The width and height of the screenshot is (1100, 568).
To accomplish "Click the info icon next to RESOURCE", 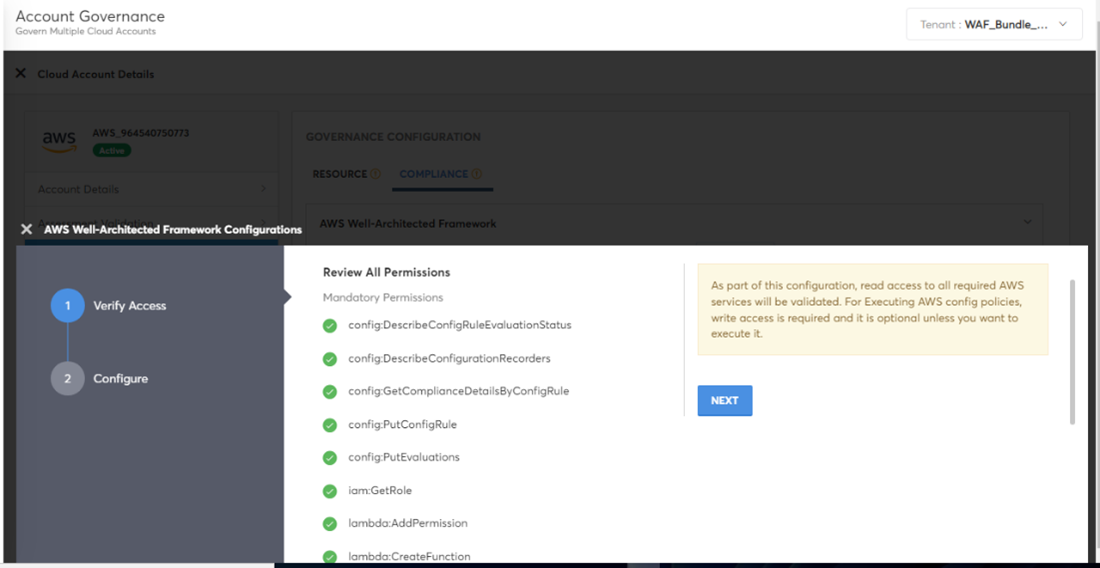I will (375, 174).
